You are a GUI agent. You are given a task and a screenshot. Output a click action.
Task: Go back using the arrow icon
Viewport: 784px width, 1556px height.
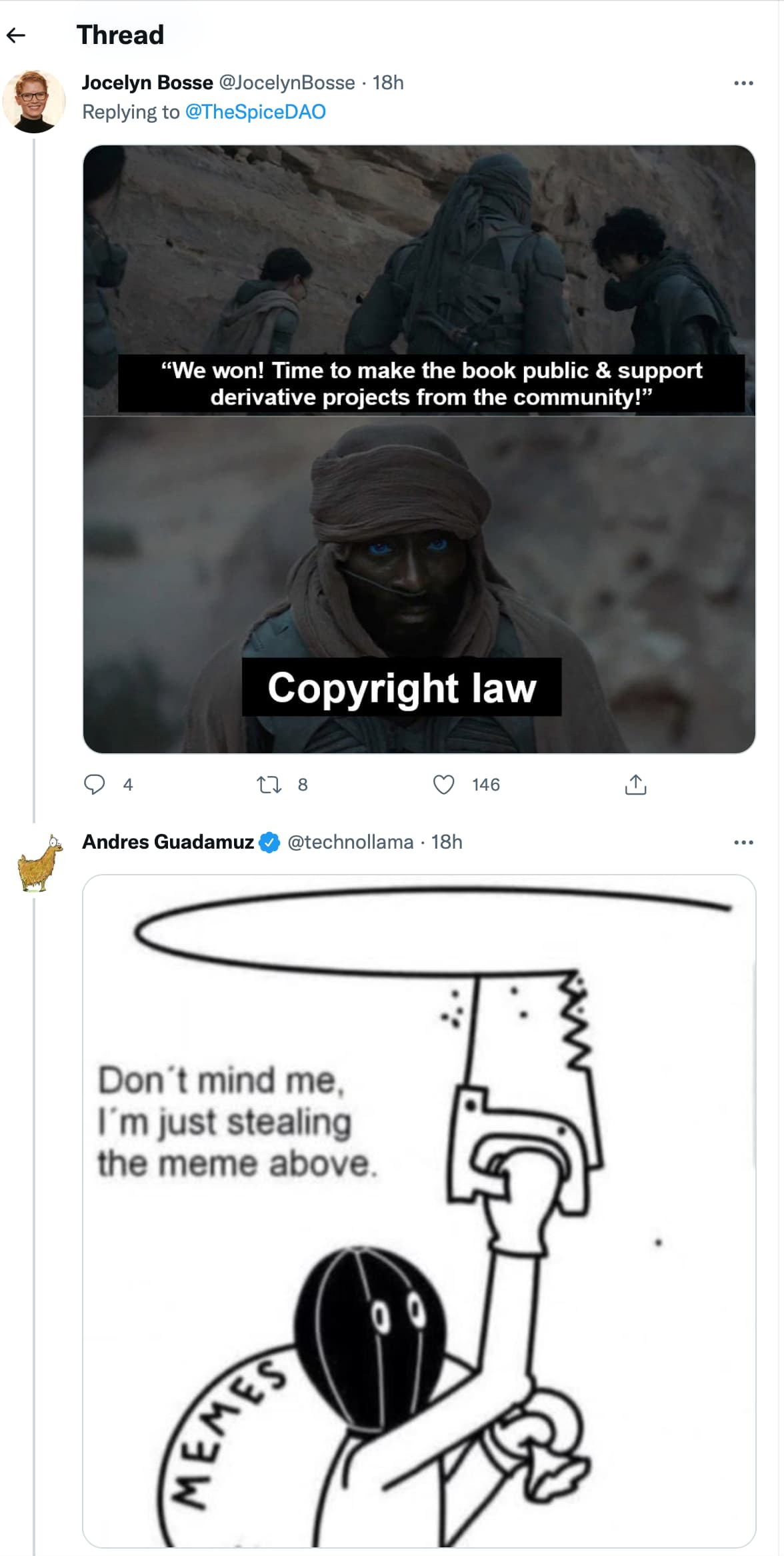pyautogui.click(x=16, y=35)
